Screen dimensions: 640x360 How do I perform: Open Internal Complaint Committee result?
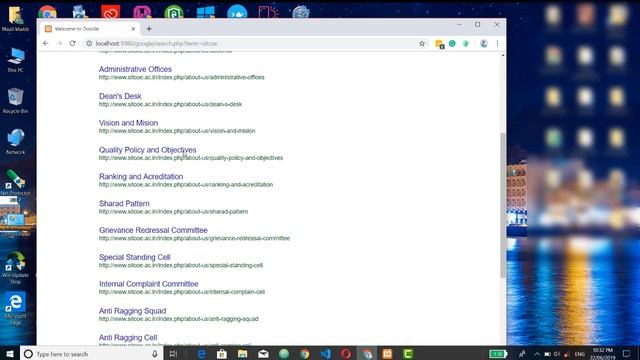(x=149, y=284)
